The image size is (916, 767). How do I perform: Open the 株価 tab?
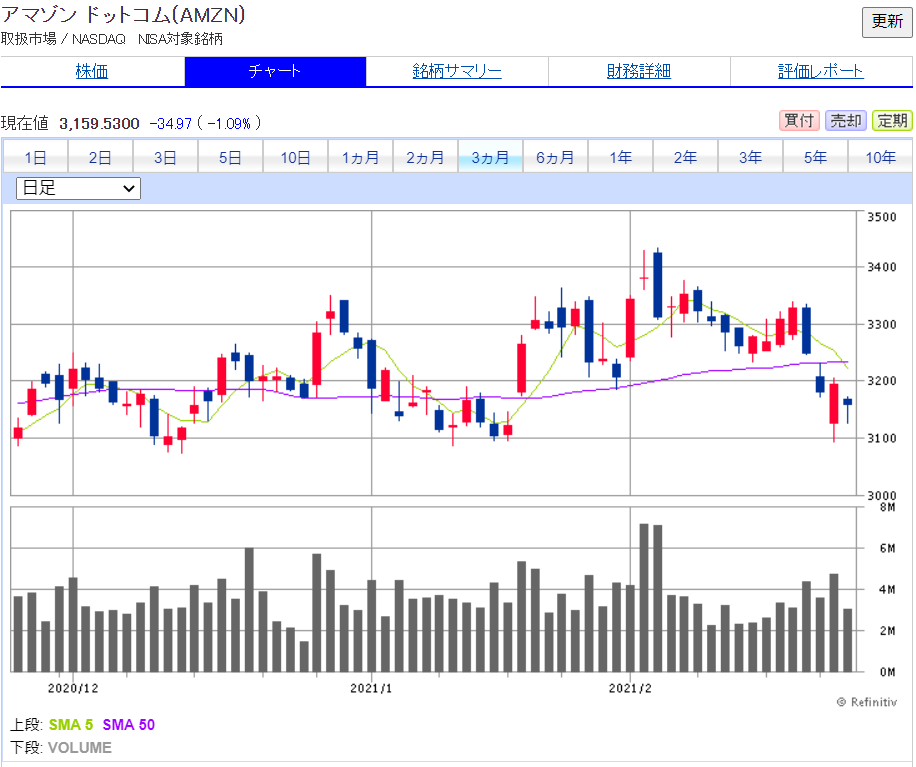pyautogui.click(x=92, y=71)
